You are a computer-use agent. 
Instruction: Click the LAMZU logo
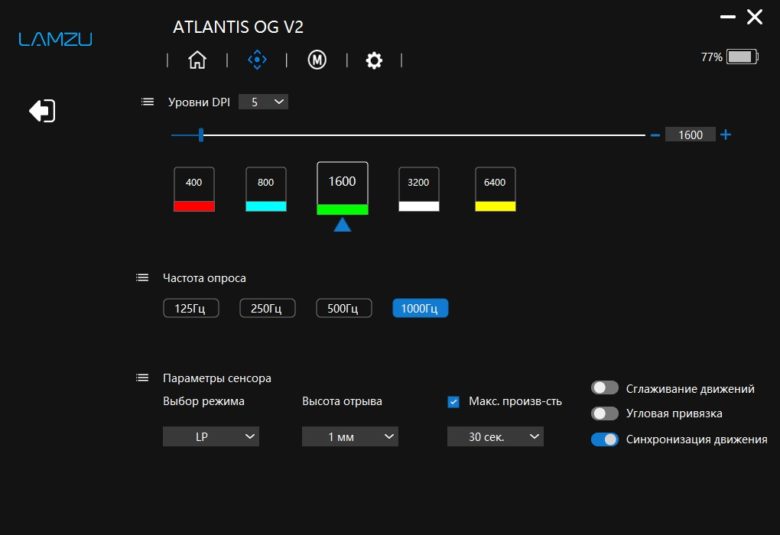55,39
